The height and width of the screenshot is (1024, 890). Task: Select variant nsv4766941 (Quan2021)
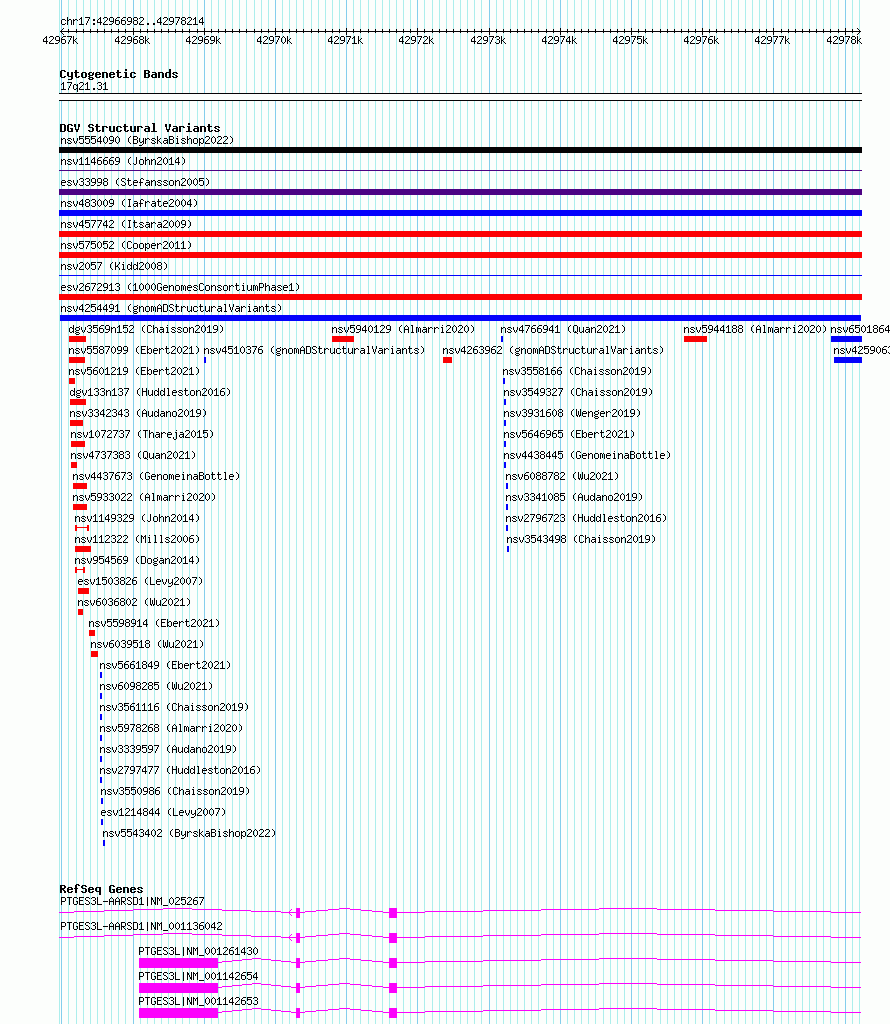[x=563, y=329]
